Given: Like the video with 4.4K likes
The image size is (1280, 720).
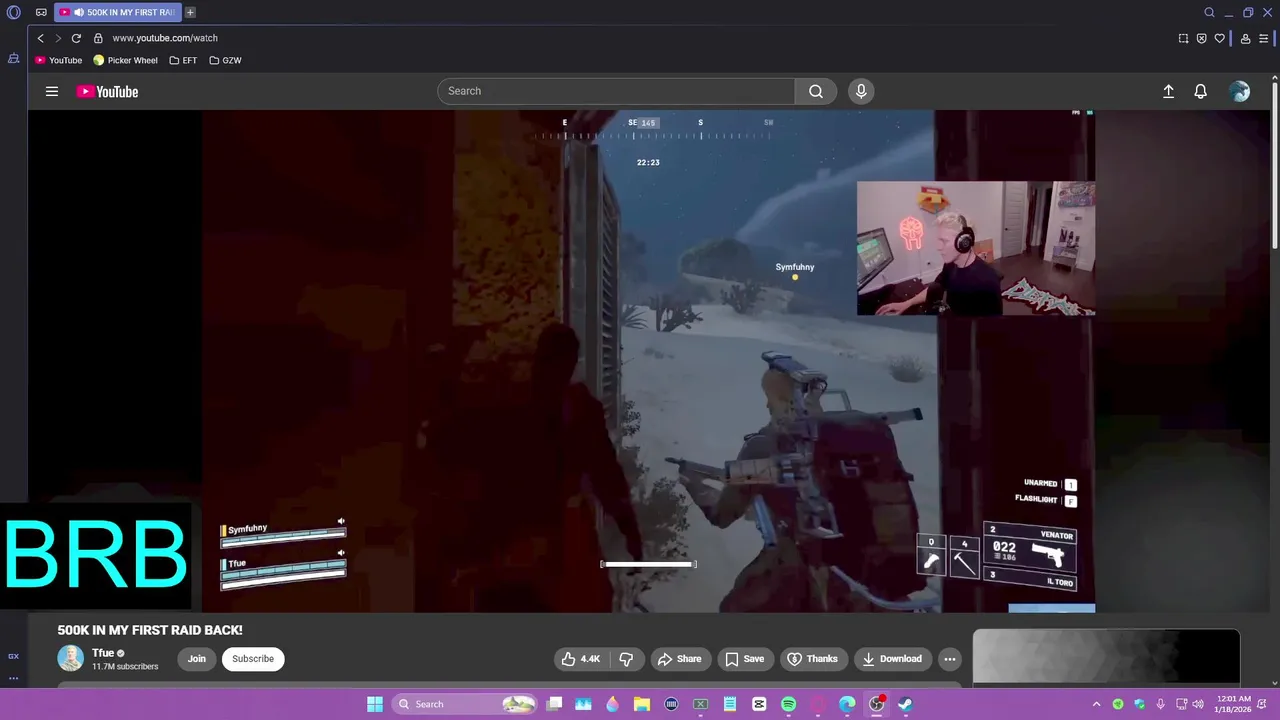Looking at the screenshot, I should [581, 659].
